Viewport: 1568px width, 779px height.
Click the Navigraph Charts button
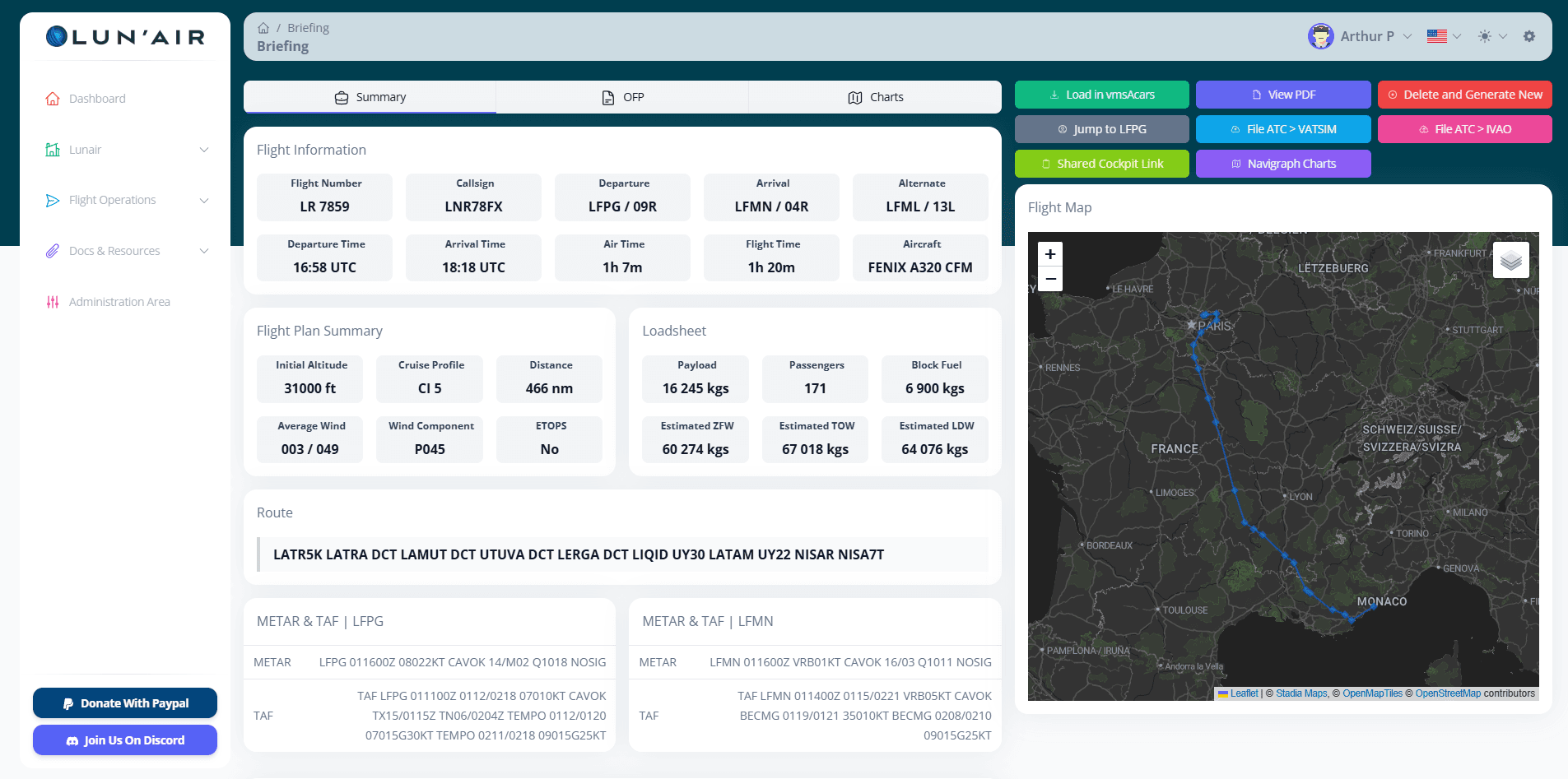pos(1283,164)
